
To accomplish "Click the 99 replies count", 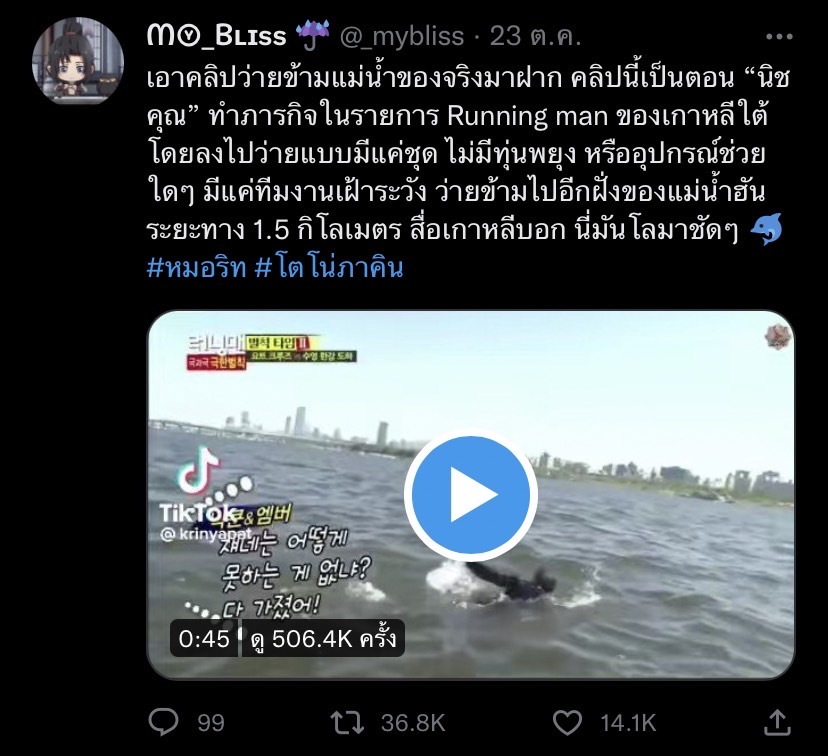I will (x=211, y=723).
